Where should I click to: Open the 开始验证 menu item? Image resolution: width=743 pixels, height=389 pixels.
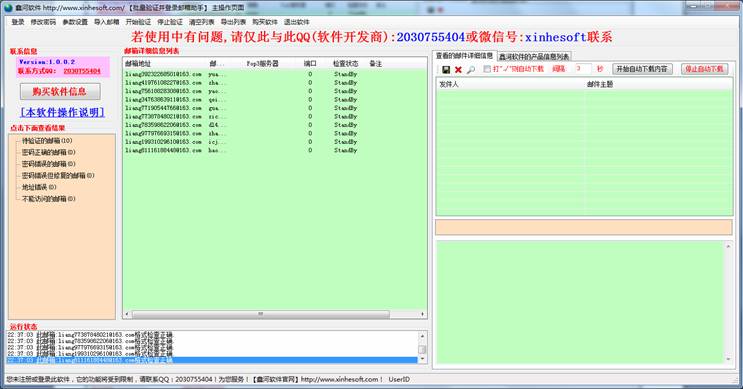pyautogui.click(x=138, y=22)
